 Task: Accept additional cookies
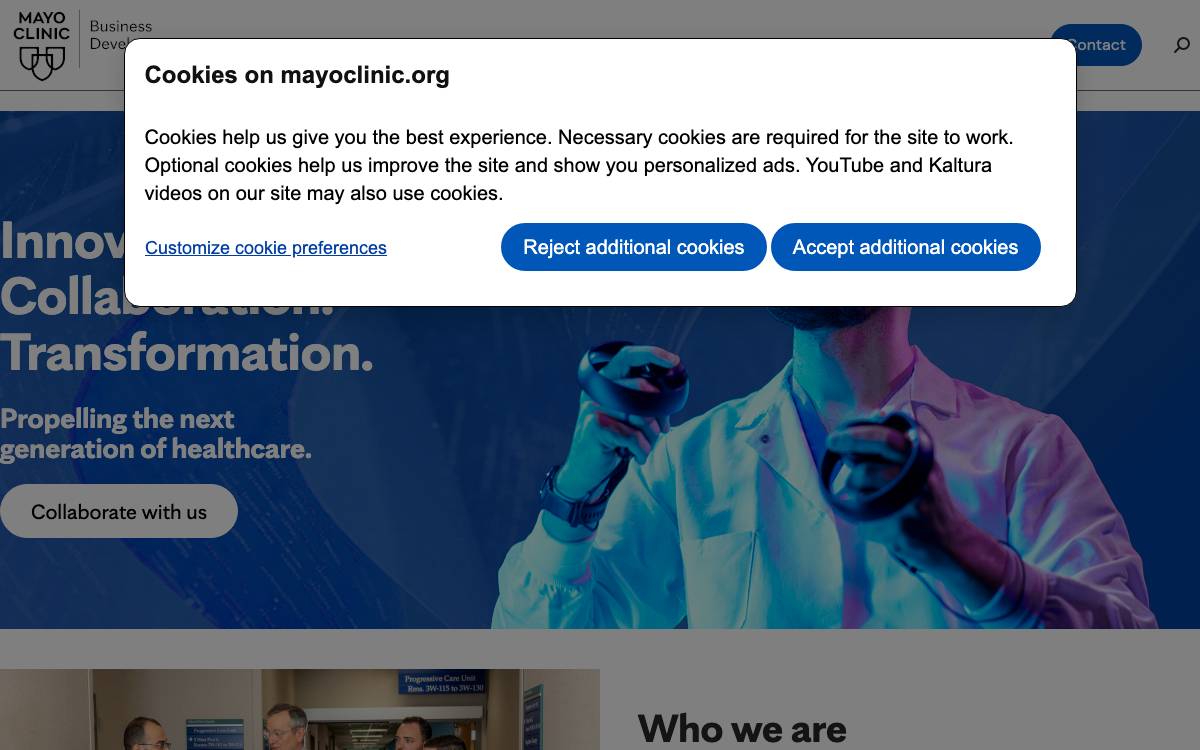[906, 247]
